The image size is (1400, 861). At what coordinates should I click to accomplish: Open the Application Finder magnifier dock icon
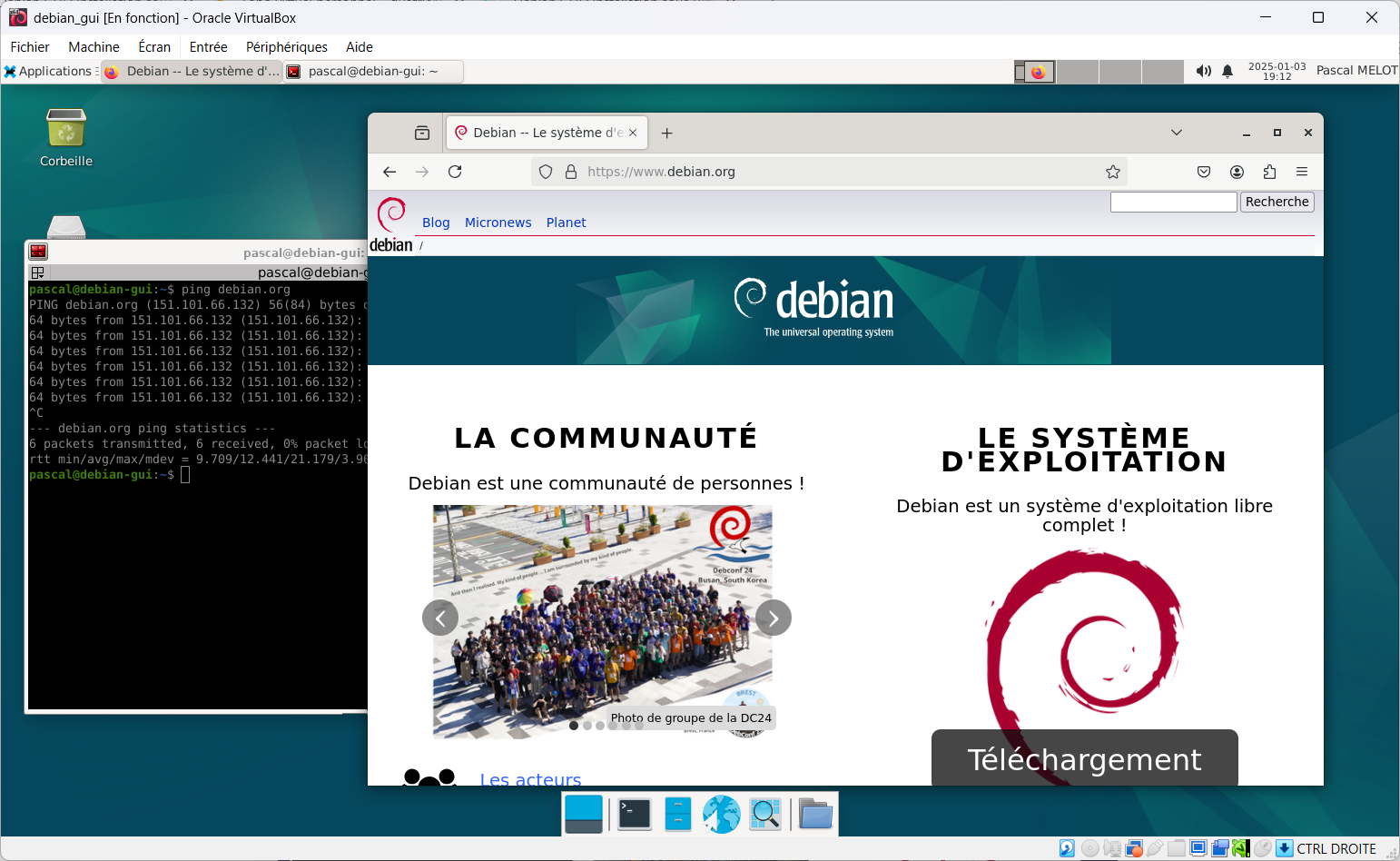[x=765, y=814]
